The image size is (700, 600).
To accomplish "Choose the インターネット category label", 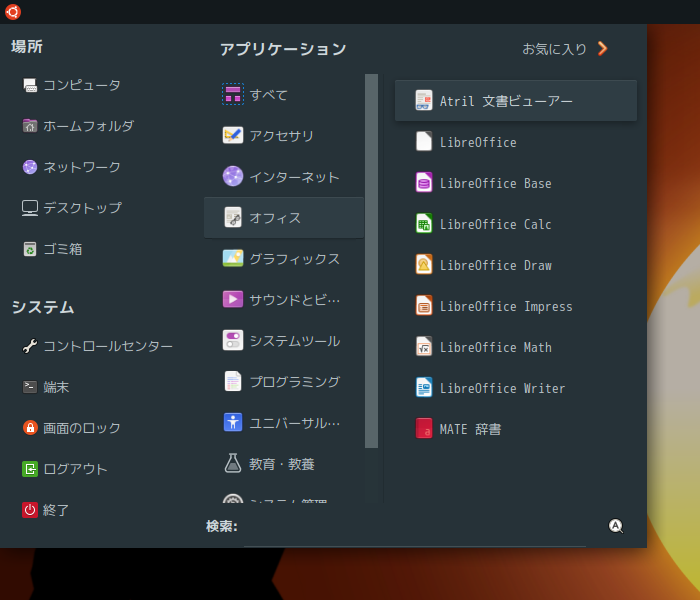I will coord(294,177).
